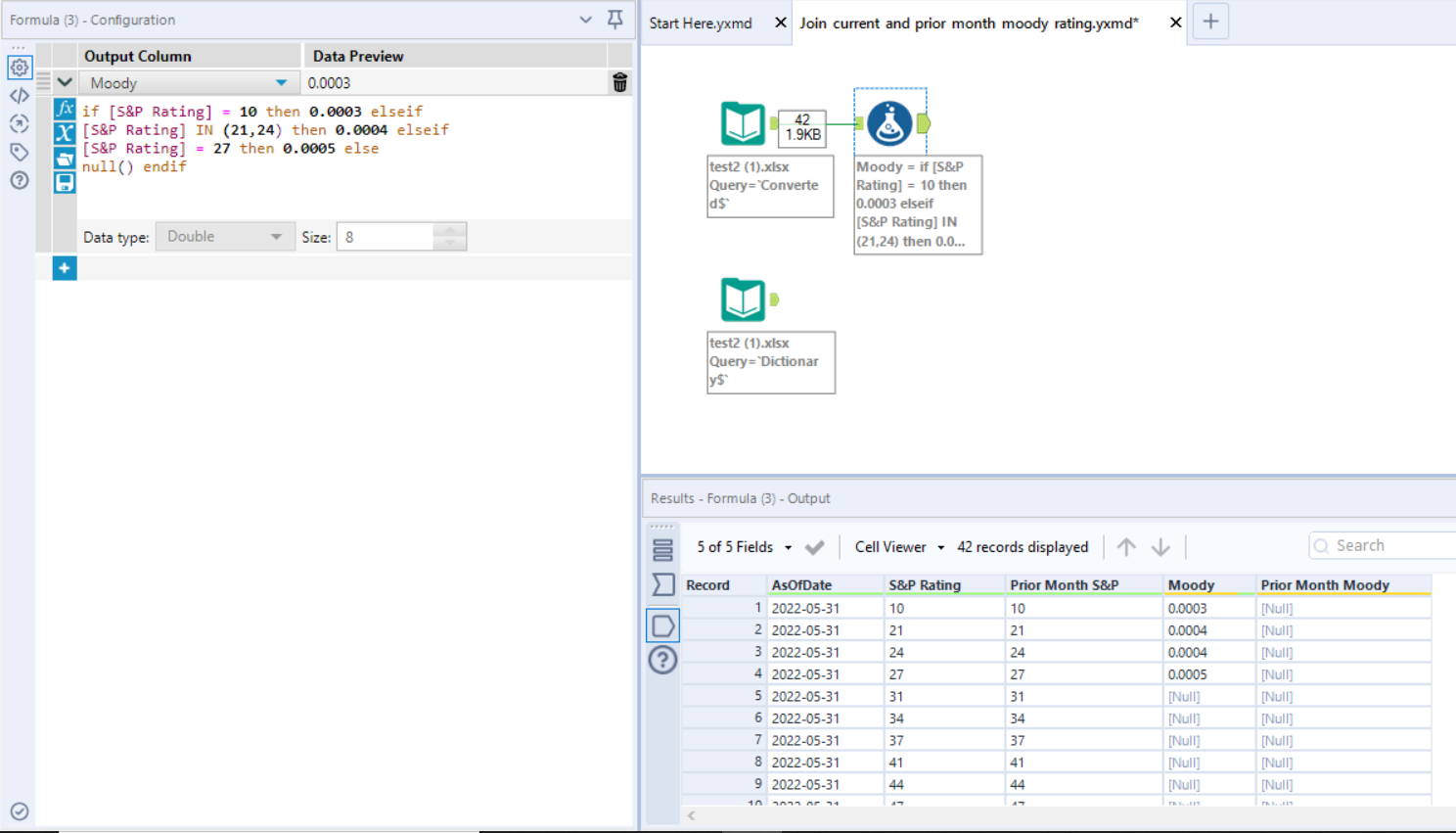The width and height of the screenshot is (1456, 833).
Task: Open the formula functions list with the fx icon
Action: click(x=64, y=111)
